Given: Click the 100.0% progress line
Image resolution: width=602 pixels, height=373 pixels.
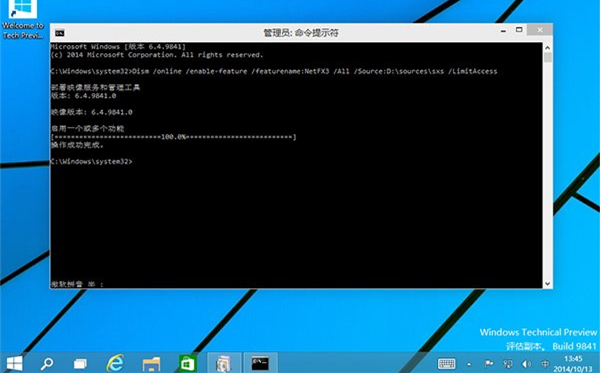Looking at the screenshot, I should click(x=174, y=137).
